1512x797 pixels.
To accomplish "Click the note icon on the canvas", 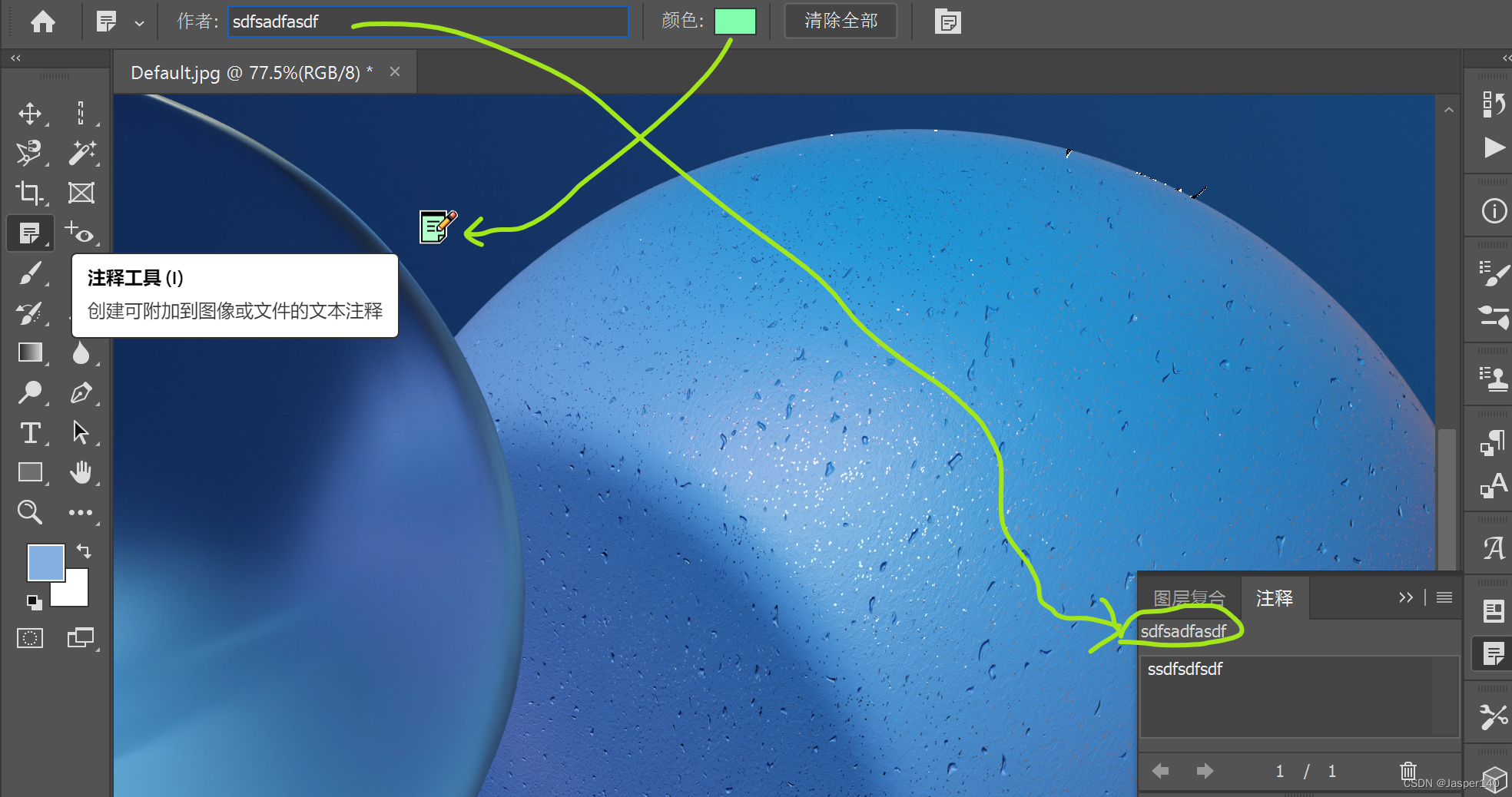I will (x=438, y=227).
